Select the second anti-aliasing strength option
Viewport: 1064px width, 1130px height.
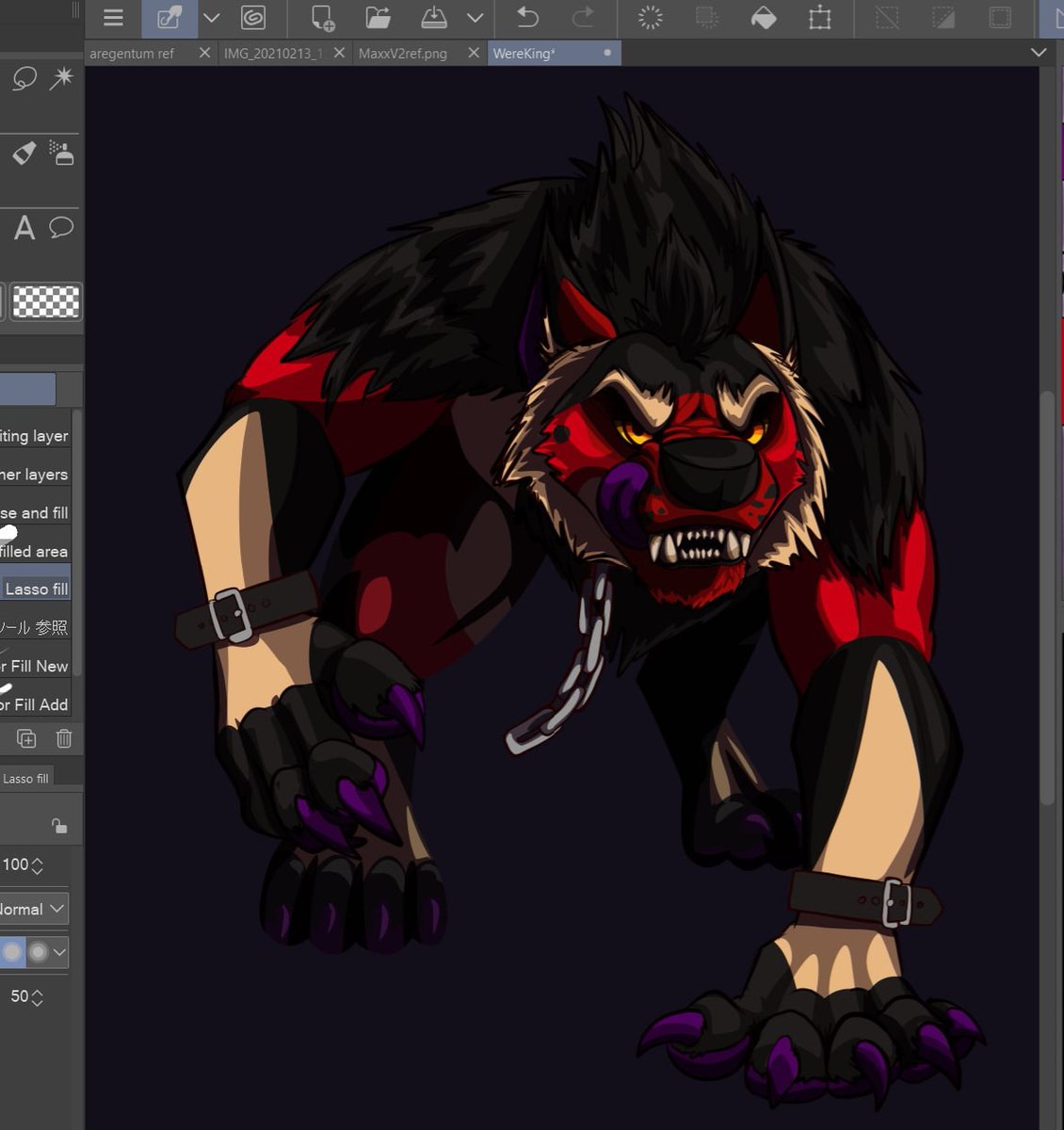[x=36, y=952]
